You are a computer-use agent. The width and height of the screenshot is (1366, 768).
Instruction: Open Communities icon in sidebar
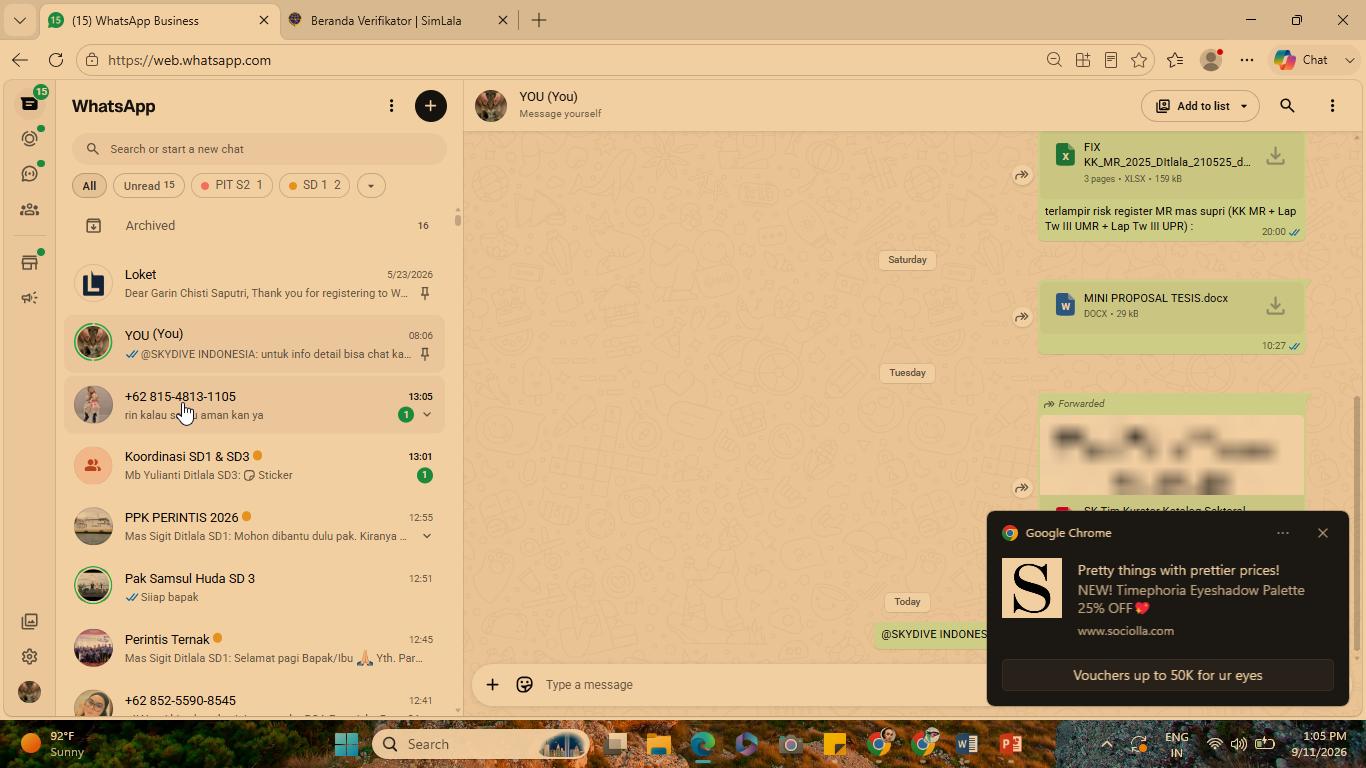29,210
